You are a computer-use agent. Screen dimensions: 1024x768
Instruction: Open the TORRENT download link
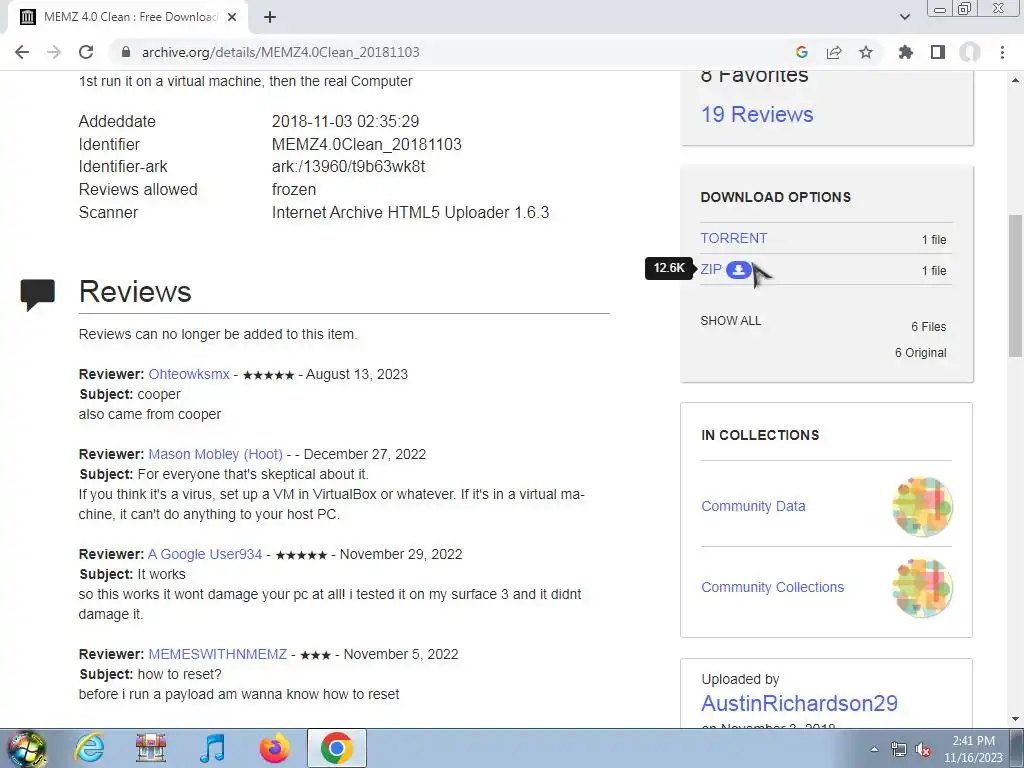tap(733, 238)
